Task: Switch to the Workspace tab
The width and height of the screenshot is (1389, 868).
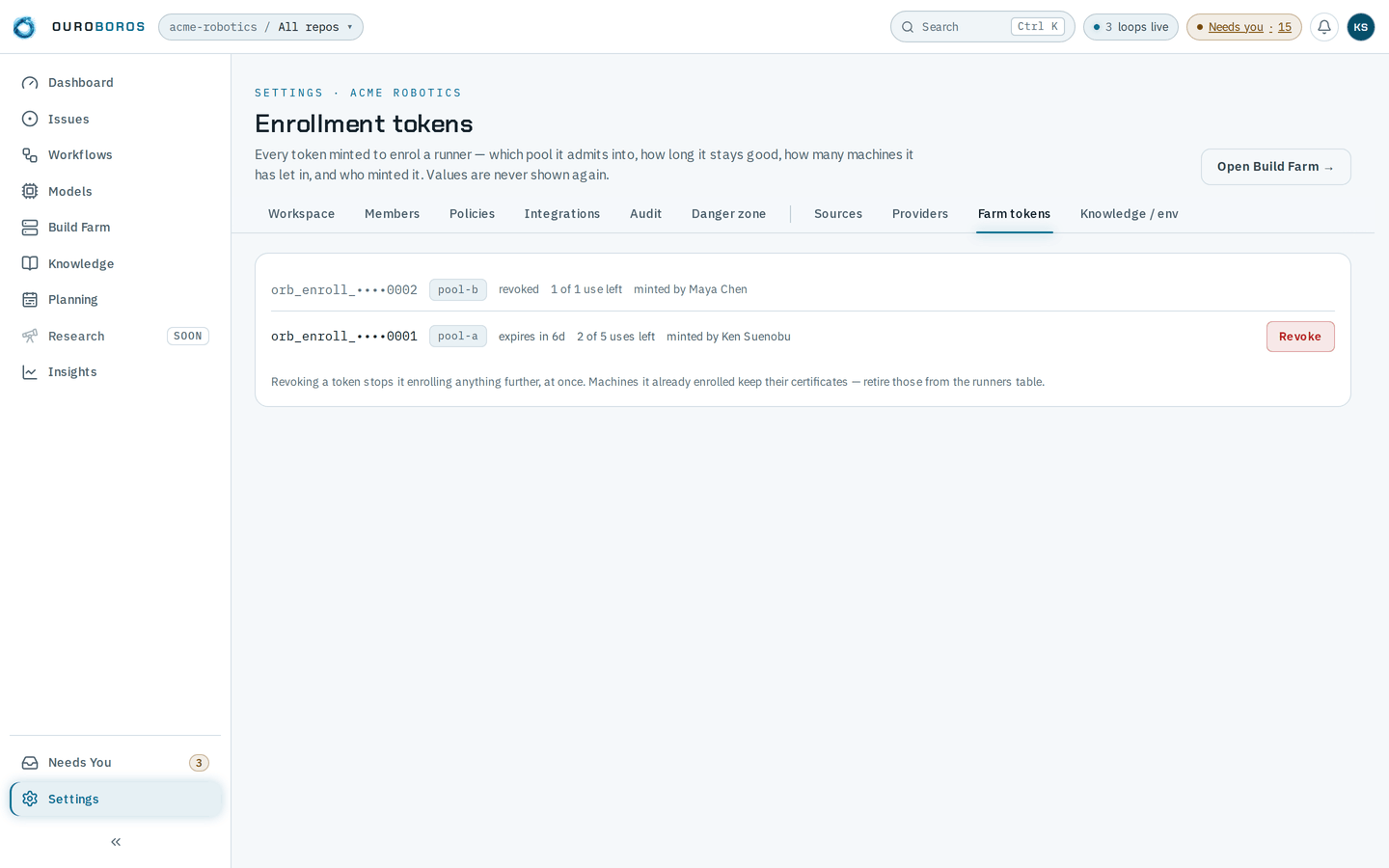Action: [x=302, y=214]
